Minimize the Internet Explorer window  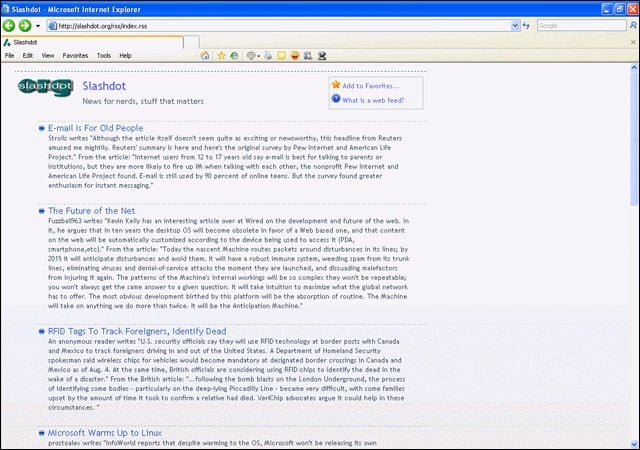click(607, 9)
